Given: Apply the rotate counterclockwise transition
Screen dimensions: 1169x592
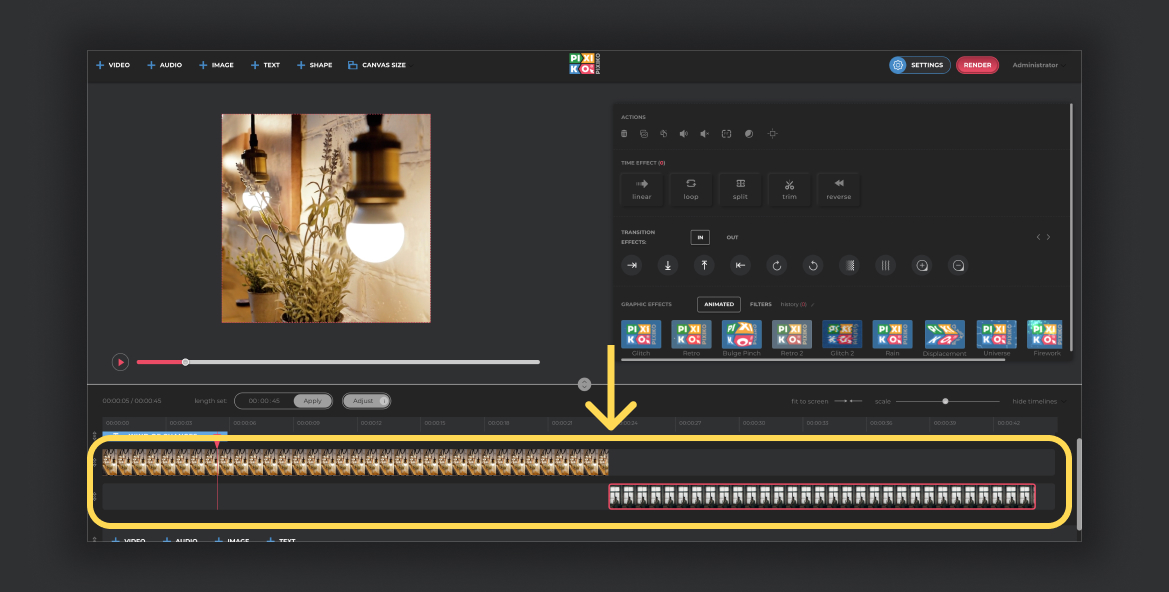Looking at the screenshot, I should 813,265.
